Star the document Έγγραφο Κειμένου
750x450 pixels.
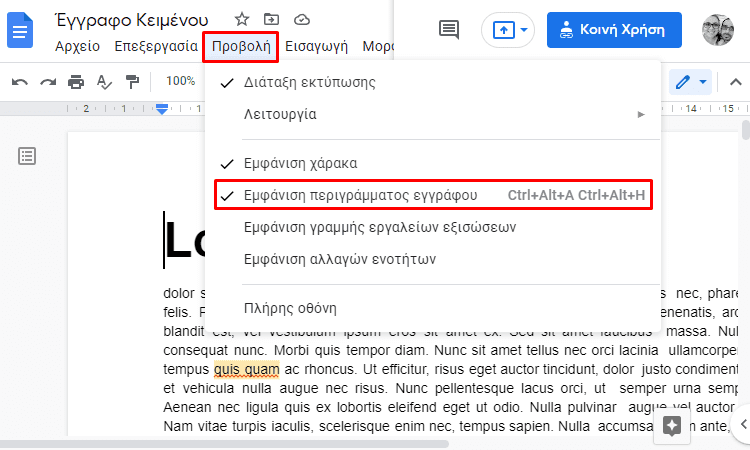(x=242, y=20)
